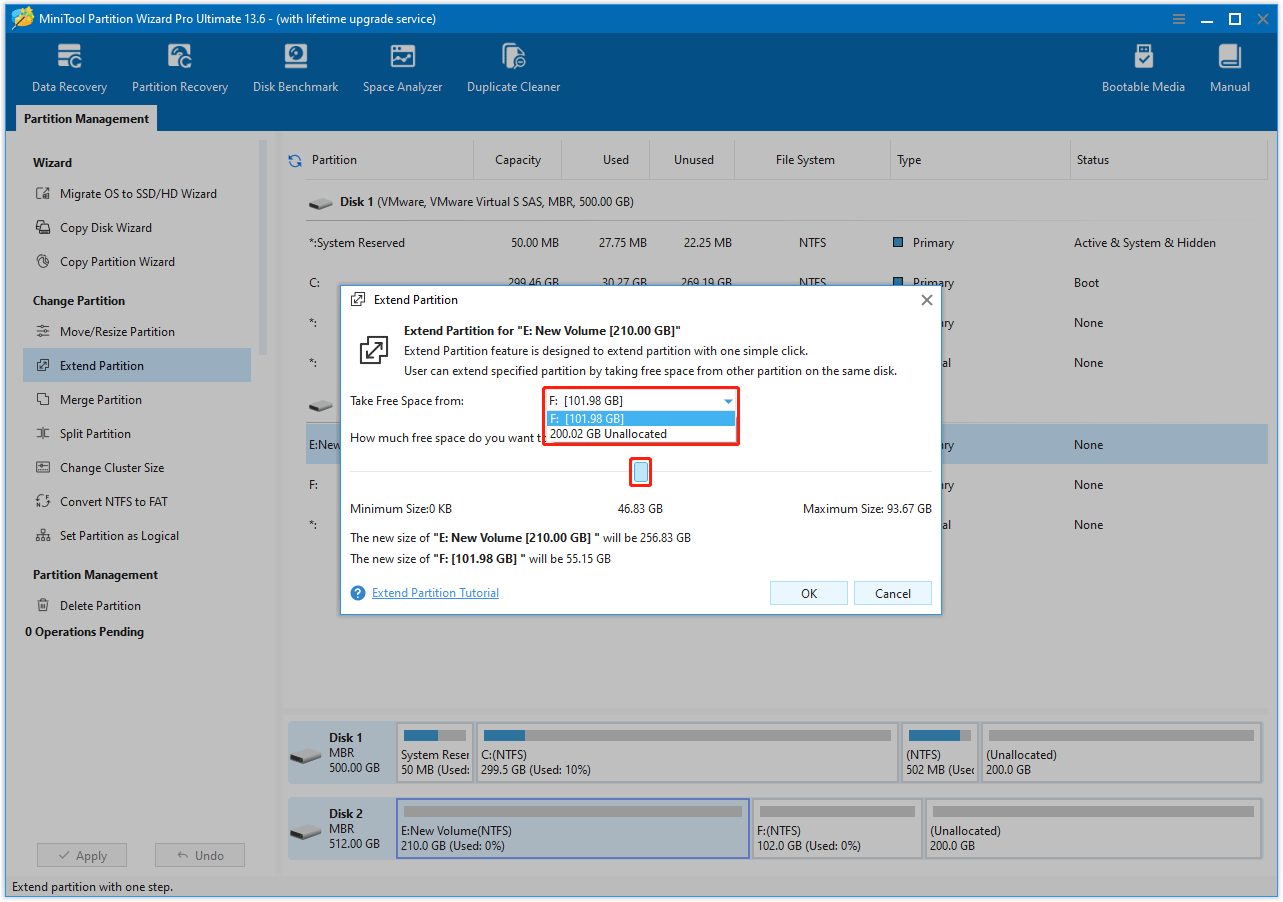Click Active & System & Hidden status
This screenshot has height=902, width=1283.
tap(1145, 243)
